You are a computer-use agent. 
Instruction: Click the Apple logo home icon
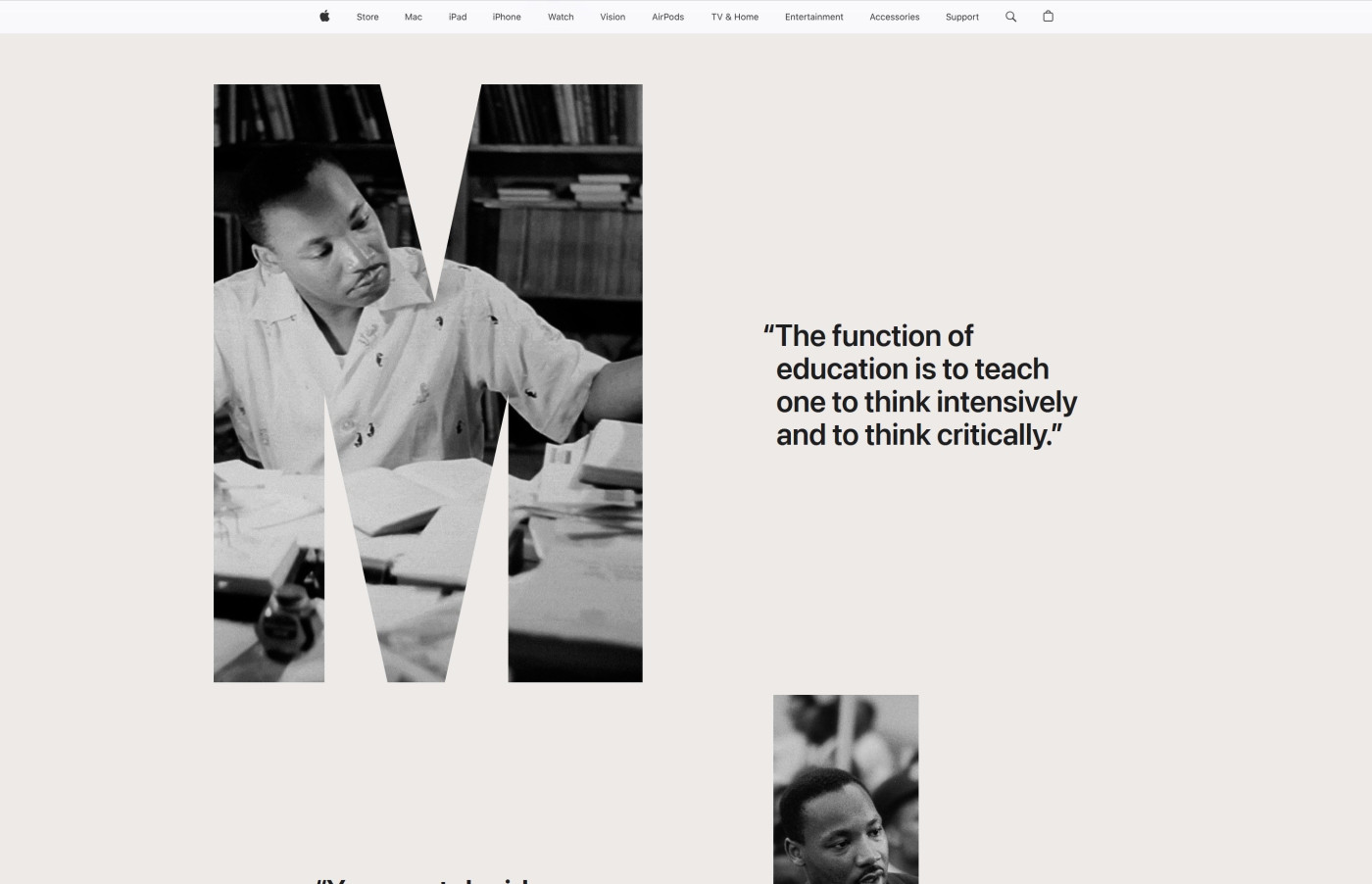point(324,17)
